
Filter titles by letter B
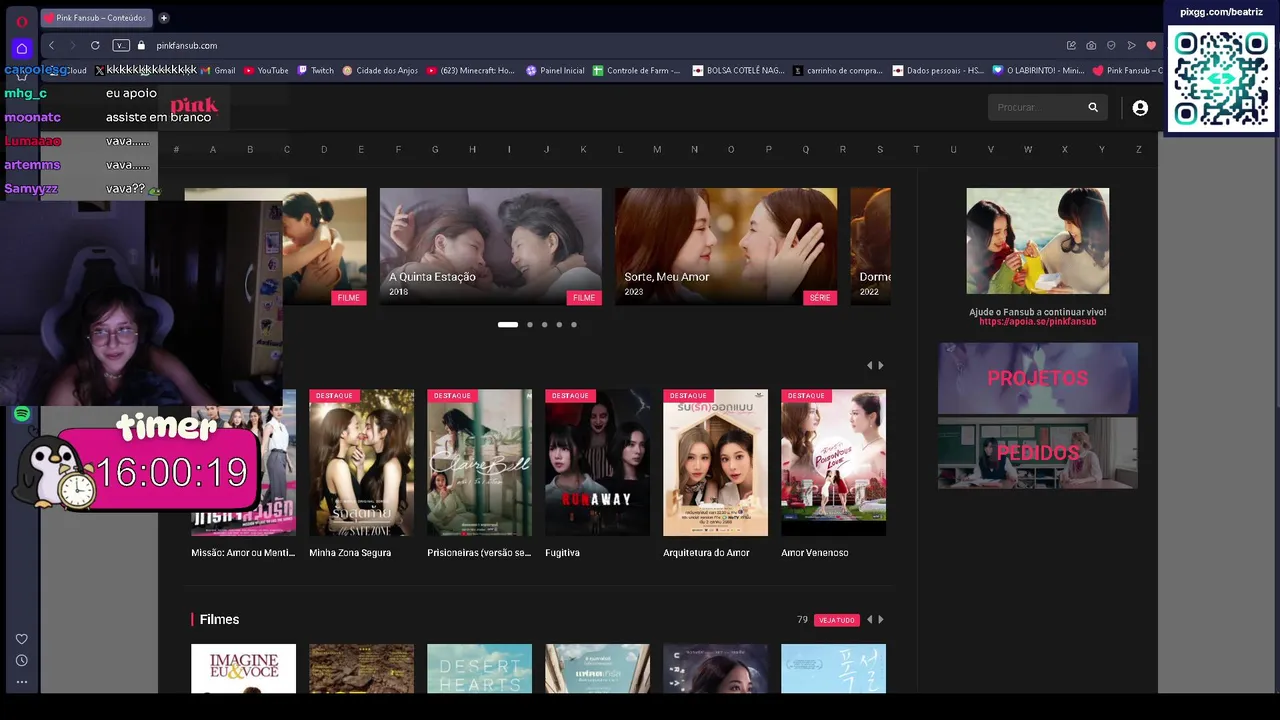point(250,150)
